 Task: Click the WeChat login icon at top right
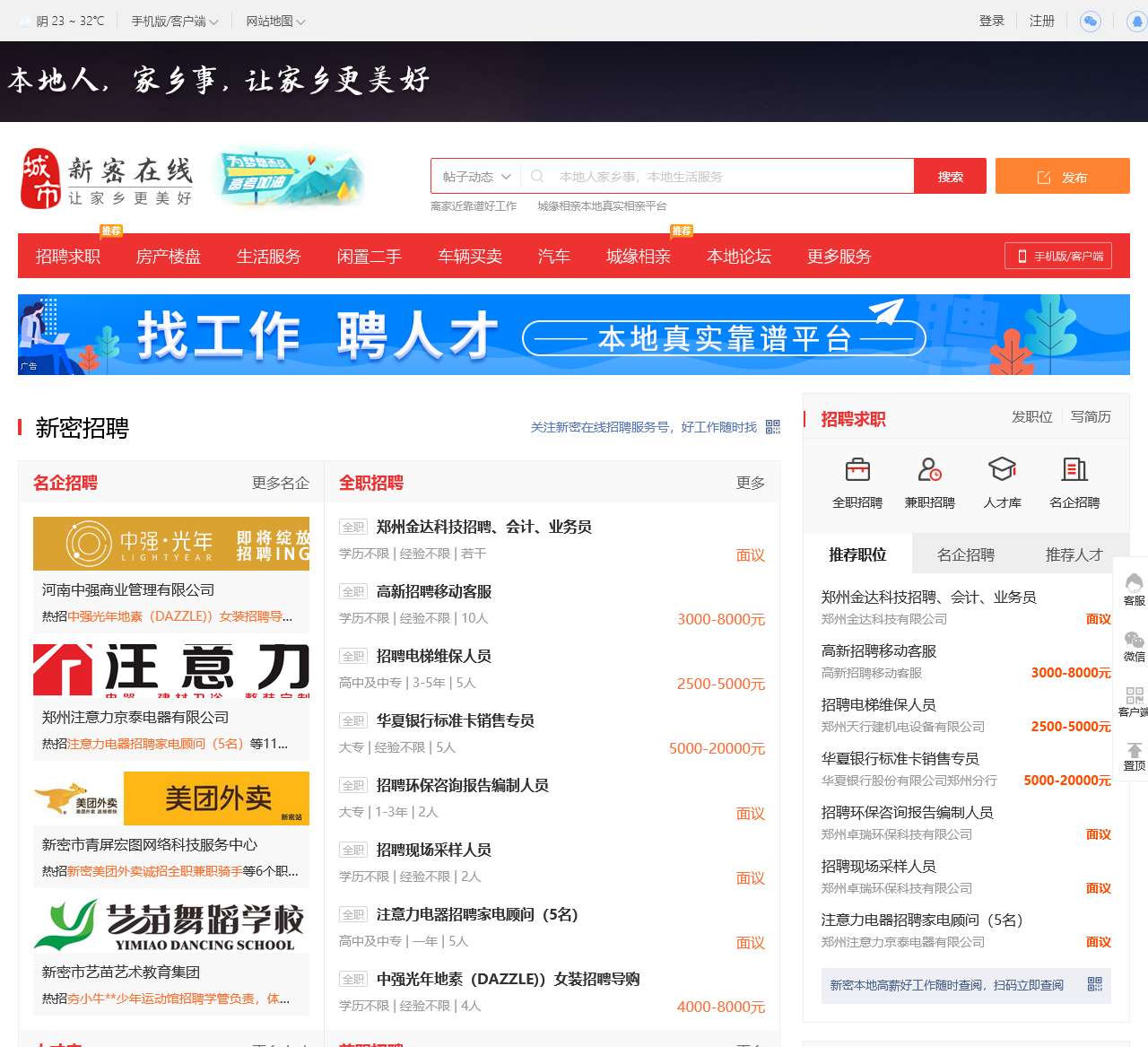(x=1090, y=21)
